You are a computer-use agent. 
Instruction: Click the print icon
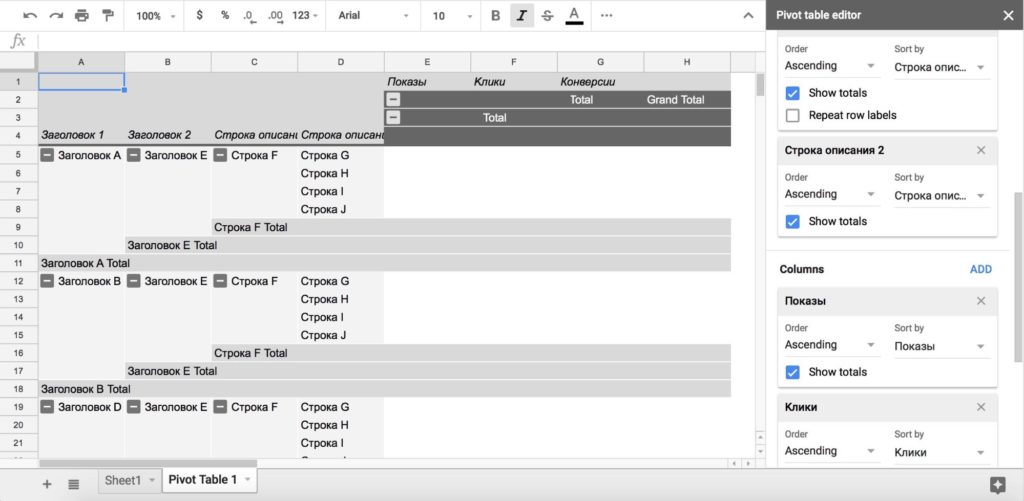pyautogui.click(x=82, y=16)
